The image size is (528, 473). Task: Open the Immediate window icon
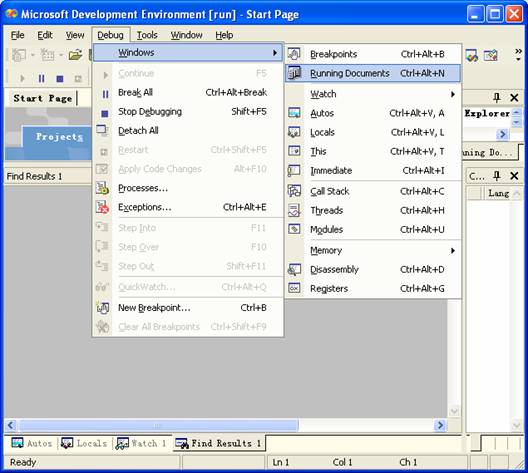pos(294,170)
